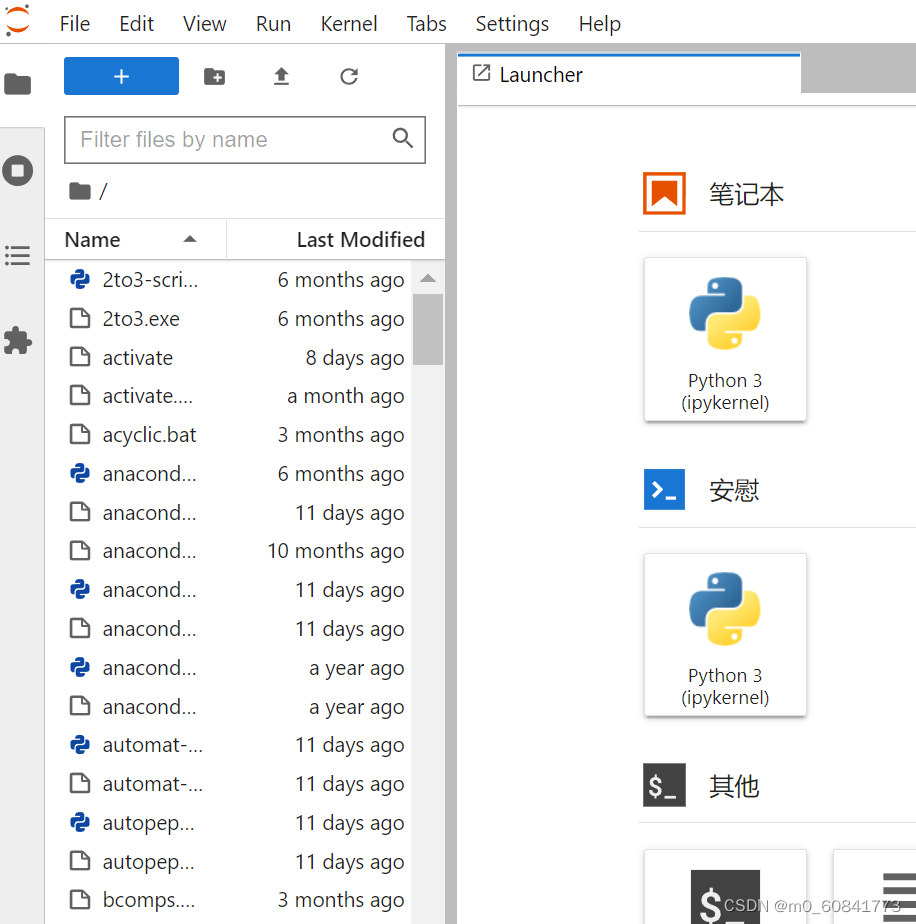The image size is (916, 924).
Task: Click file icon of bcomps.... row
Action: (x=80, y=900)
